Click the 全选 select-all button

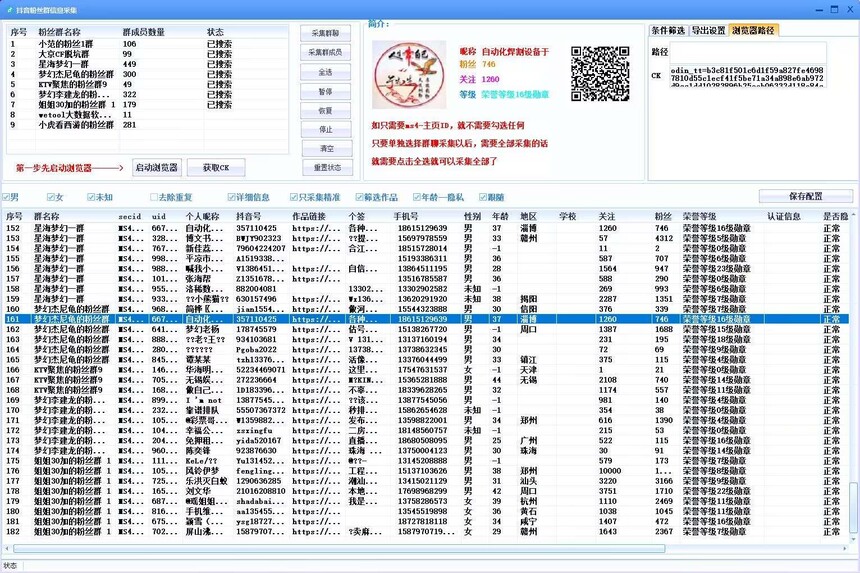pyautogui.click(x=325, y=72)
